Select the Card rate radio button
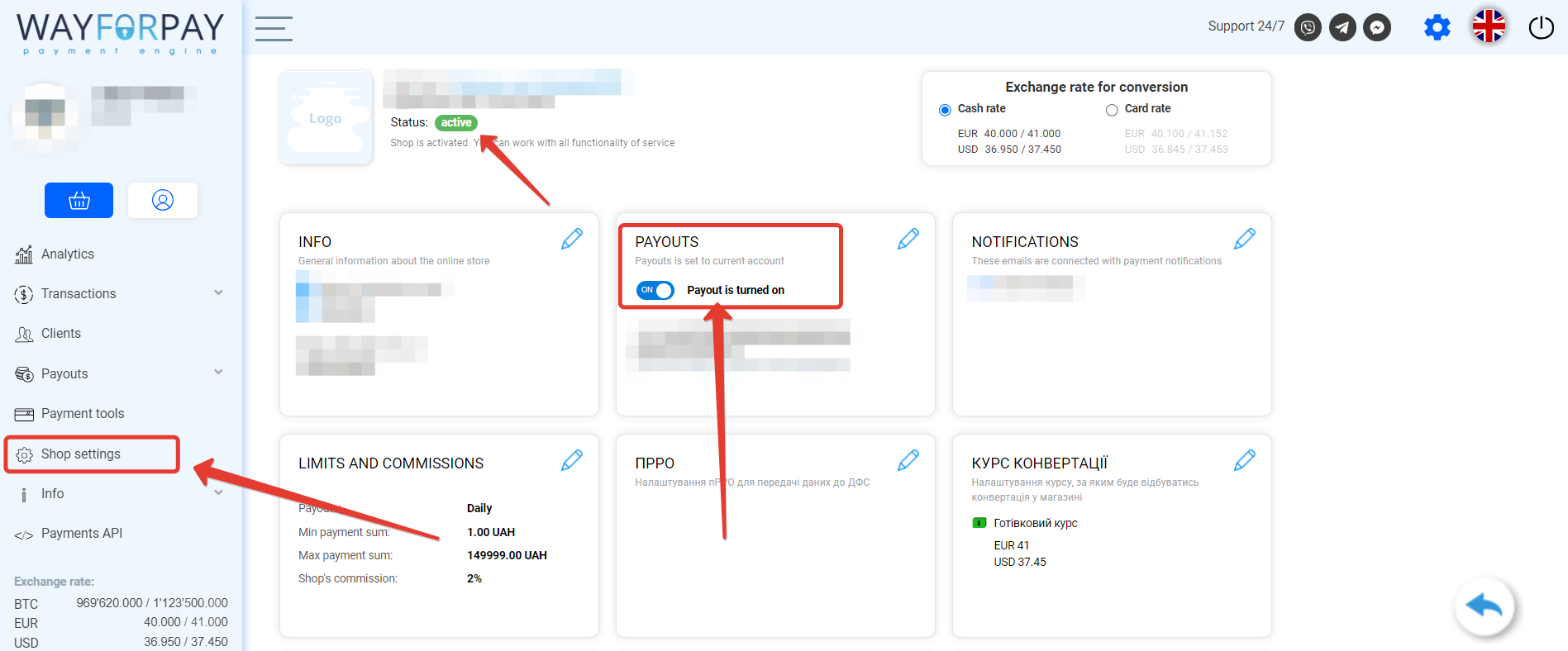Screen dimensions: 1568x651 click(1112, 110)
